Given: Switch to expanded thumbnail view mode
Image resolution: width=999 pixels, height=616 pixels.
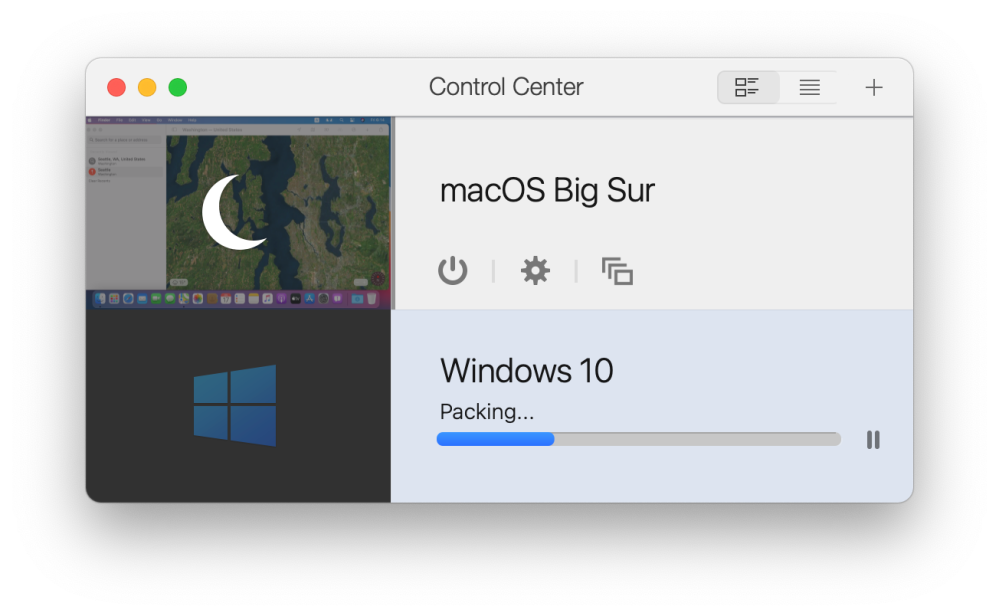Looking at the screenshot, I should click(748, 87).
